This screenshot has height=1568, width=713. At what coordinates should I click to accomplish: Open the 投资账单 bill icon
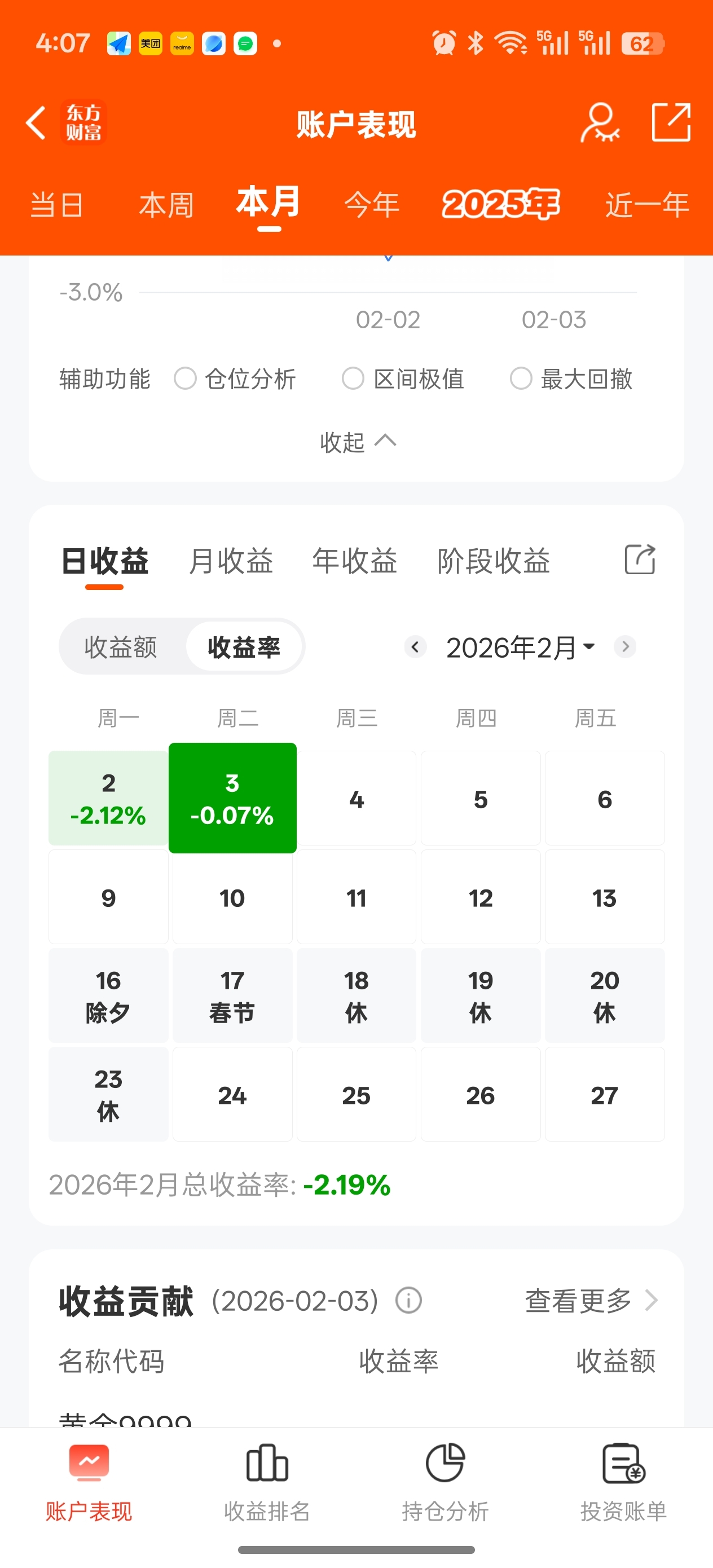623,1463
